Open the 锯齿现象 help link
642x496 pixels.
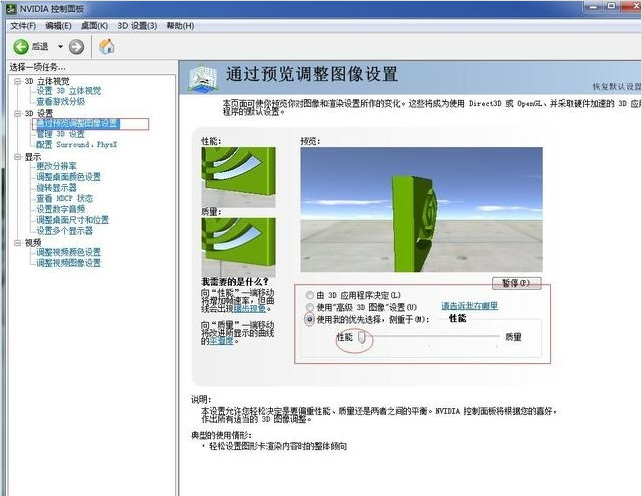[250, 308]
